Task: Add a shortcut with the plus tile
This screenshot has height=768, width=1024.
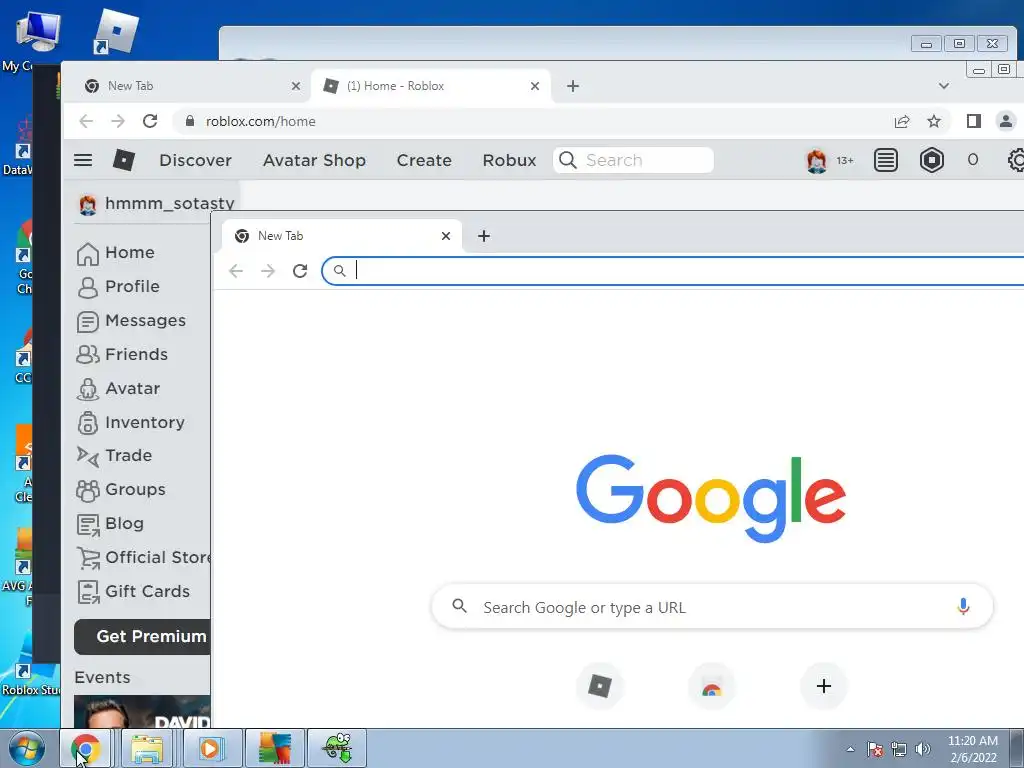Action: (x=824, y=686)
